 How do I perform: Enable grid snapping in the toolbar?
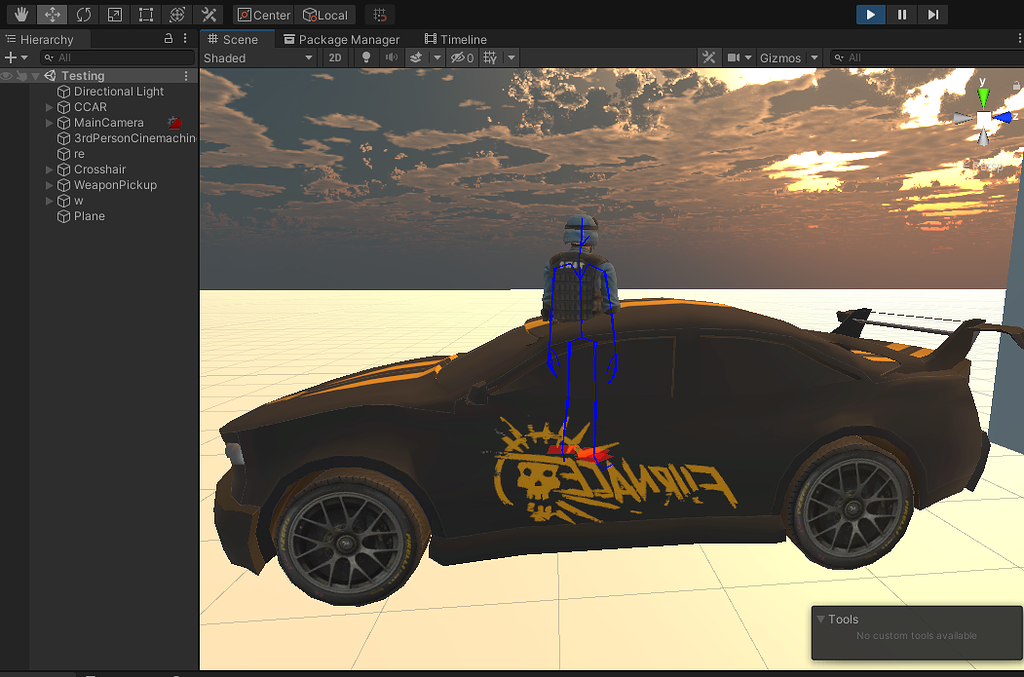coord(381,14)
